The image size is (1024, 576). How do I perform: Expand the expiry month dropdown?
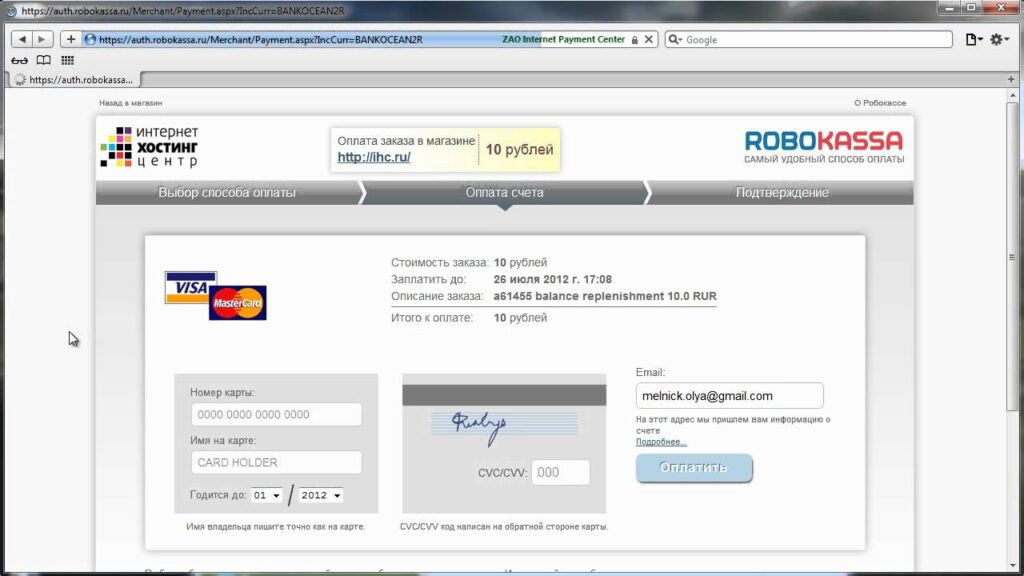267,495
